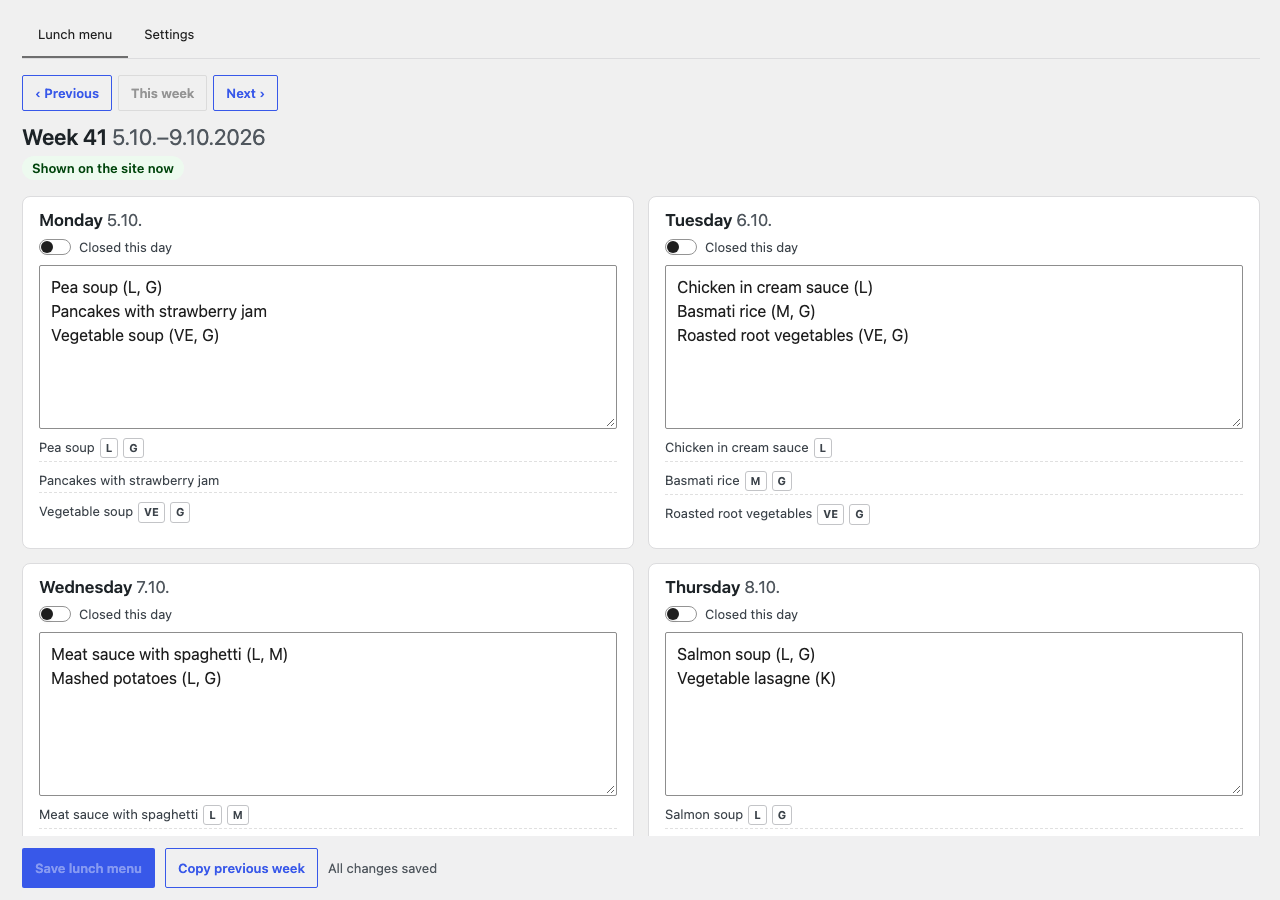This screenshot has width=1280, height=900.
Task: Click the VE tag beside Vegetable soup
Action: click(151, 512)
